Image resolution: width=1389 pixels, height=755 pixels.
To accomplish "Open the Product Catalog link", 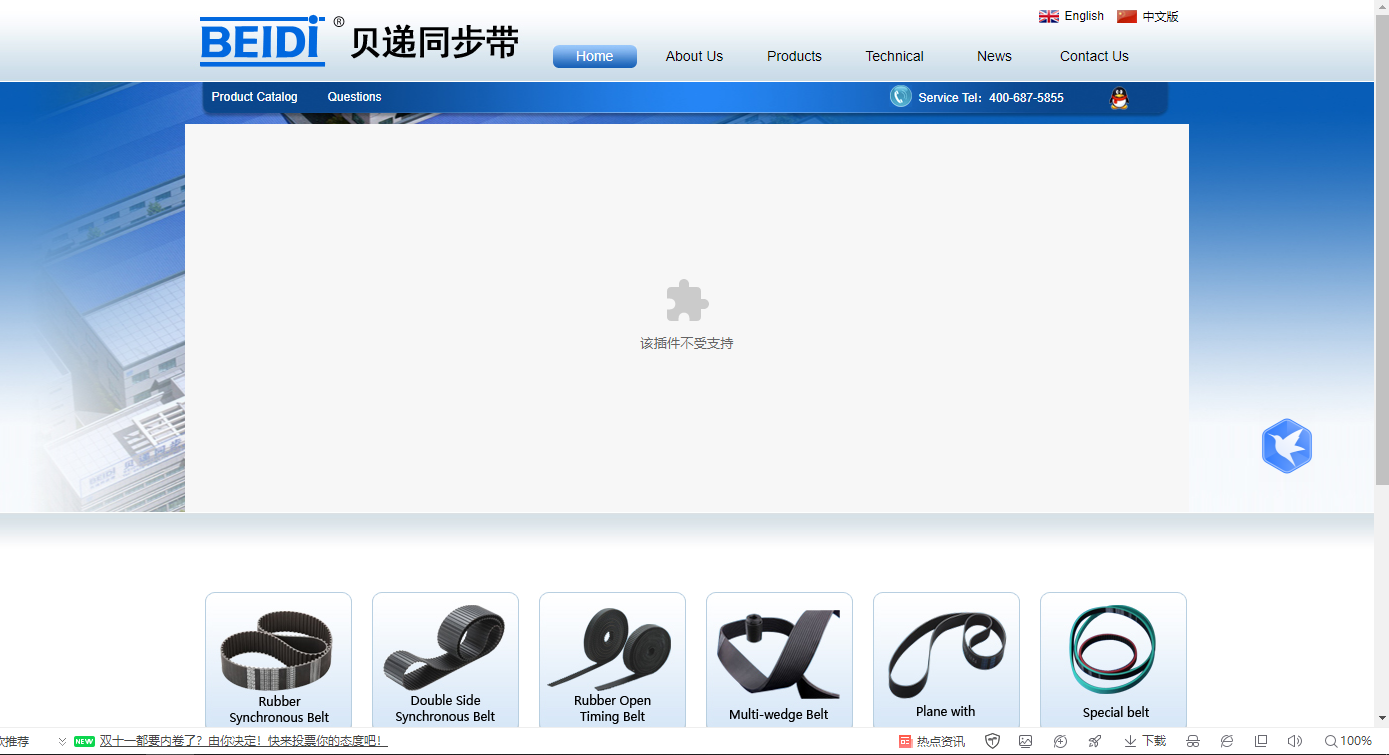I will point(254,97).
